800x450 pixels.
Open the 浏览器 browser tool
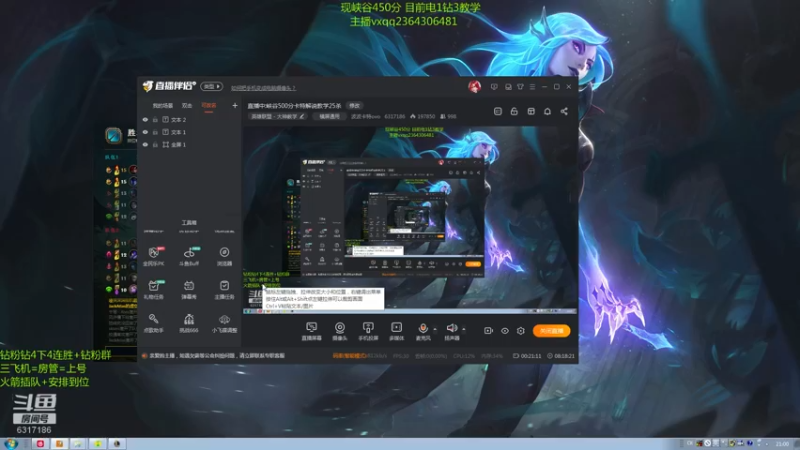pos(224,257)
